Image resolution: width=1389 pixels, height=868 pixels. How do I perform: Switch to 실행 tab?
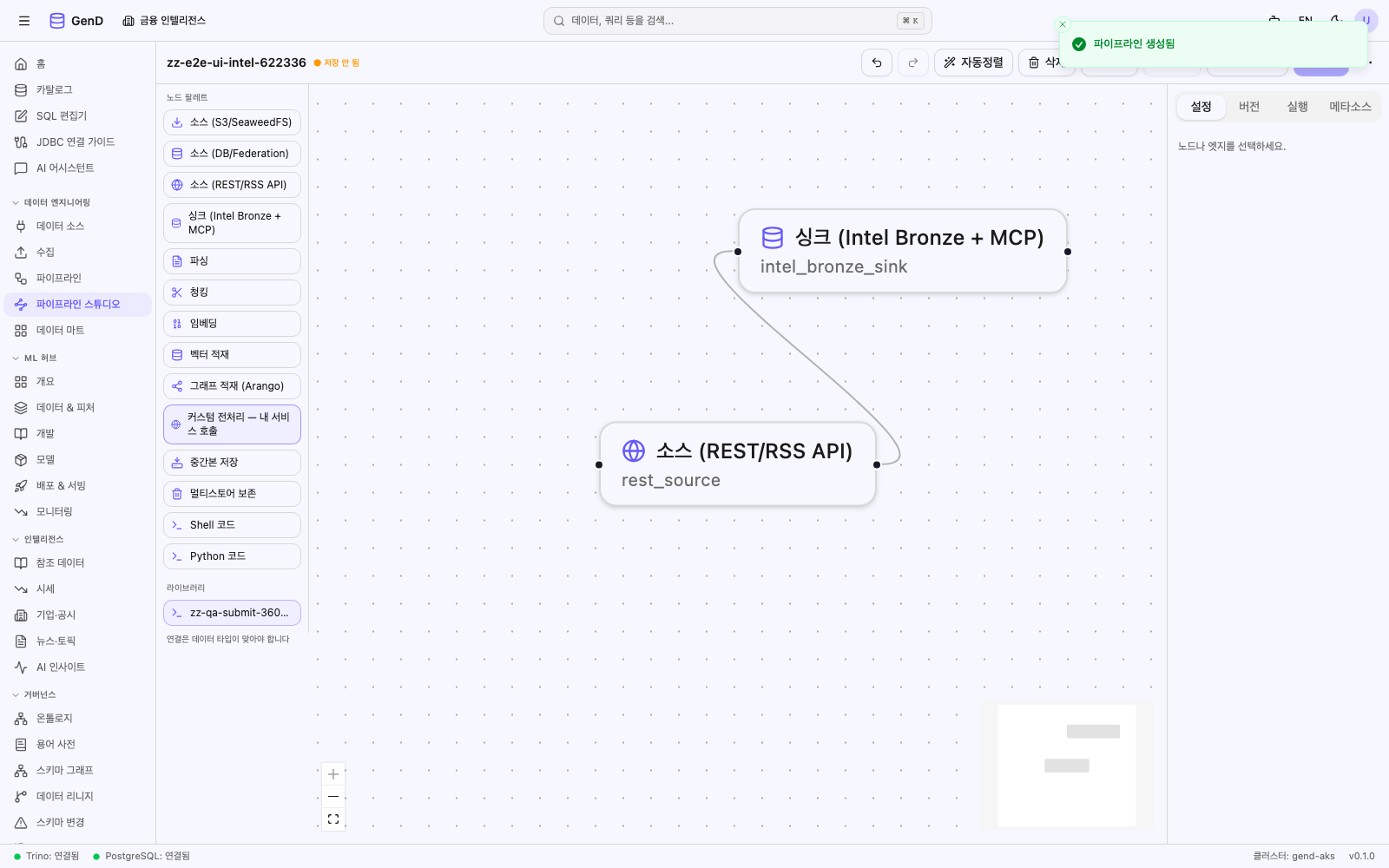(1297, 107)
